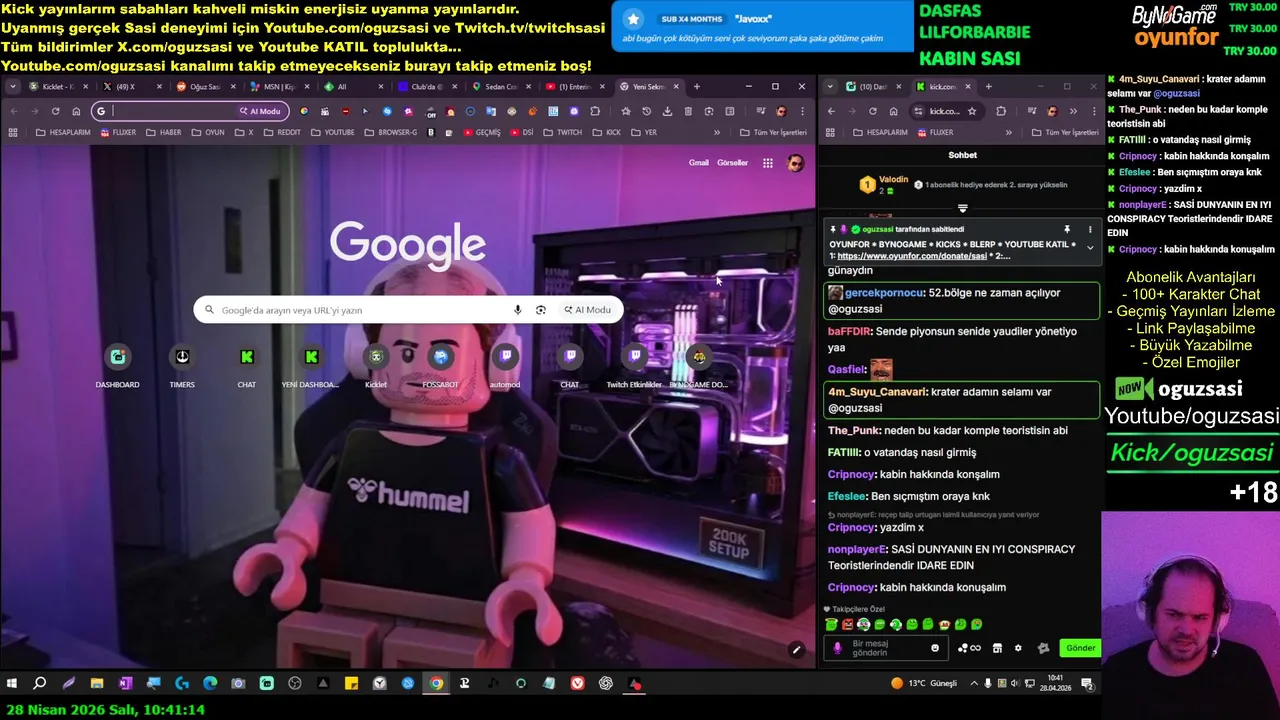1280x720 pixels.
Task: Open tab search dropdown in right Chrome window
Action: [831, 87]
